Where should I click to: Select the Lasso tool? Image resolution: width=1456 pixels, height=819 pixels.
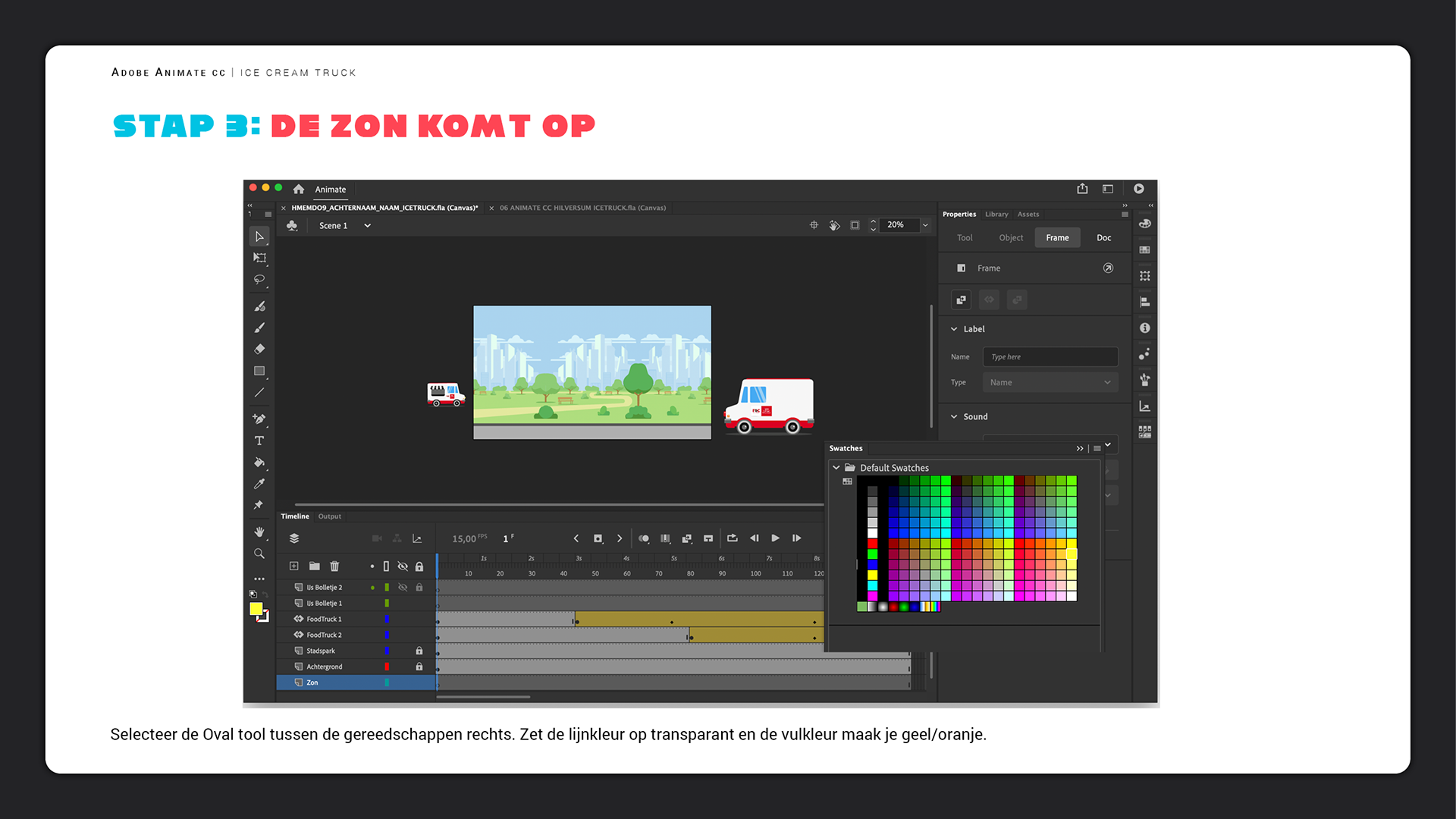point(259,280)
